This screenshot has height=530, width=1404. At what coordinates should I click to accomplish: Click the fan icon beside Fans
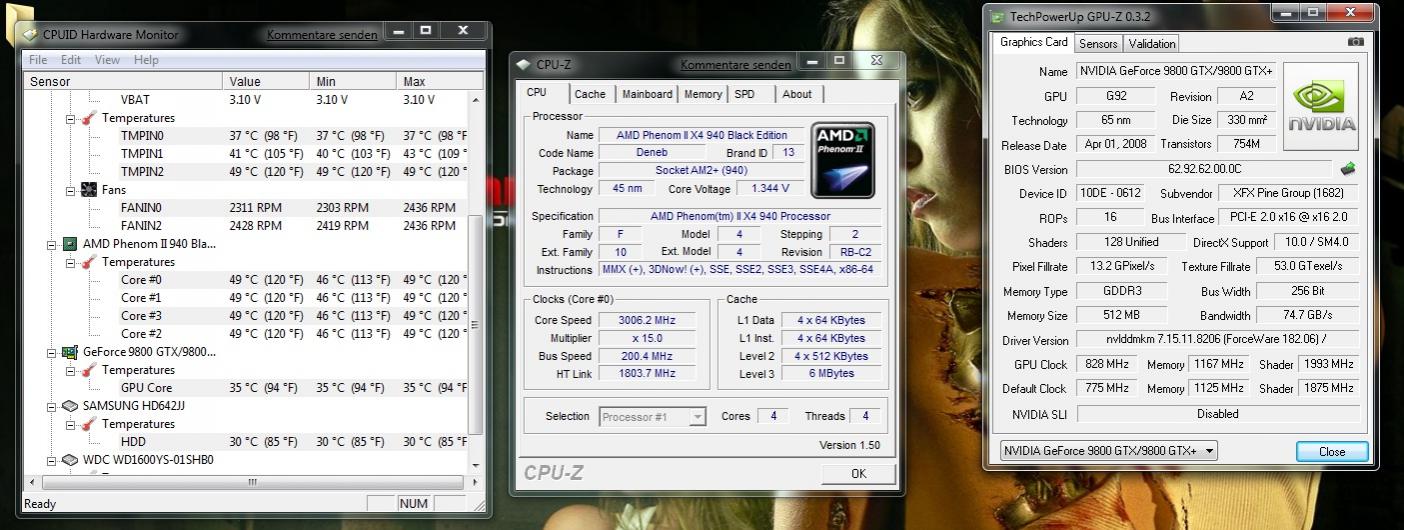coord(89,190)
